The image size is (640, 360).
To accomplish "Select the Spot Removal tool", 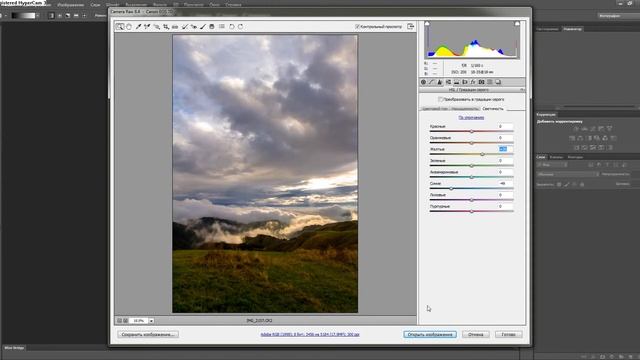I will (184, 27).
